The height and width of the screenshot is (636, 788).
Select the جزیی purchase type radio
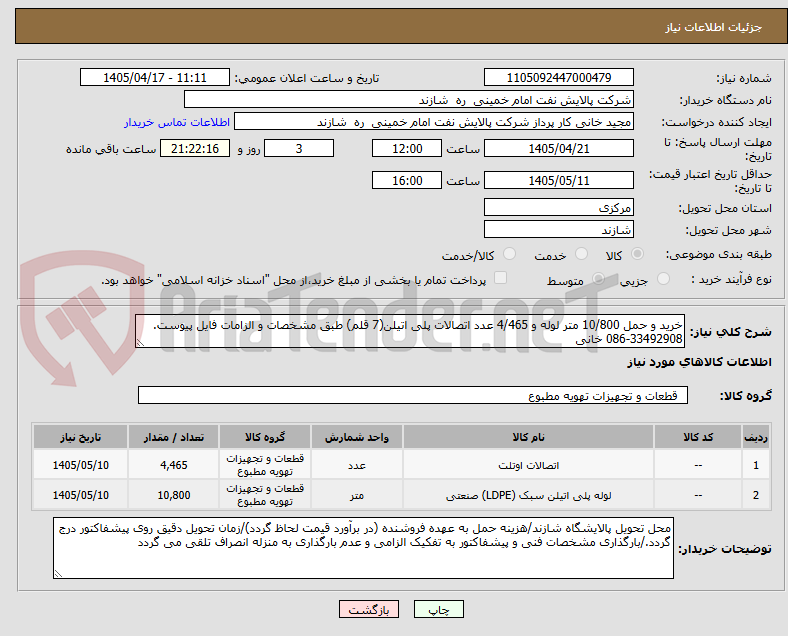663,278
